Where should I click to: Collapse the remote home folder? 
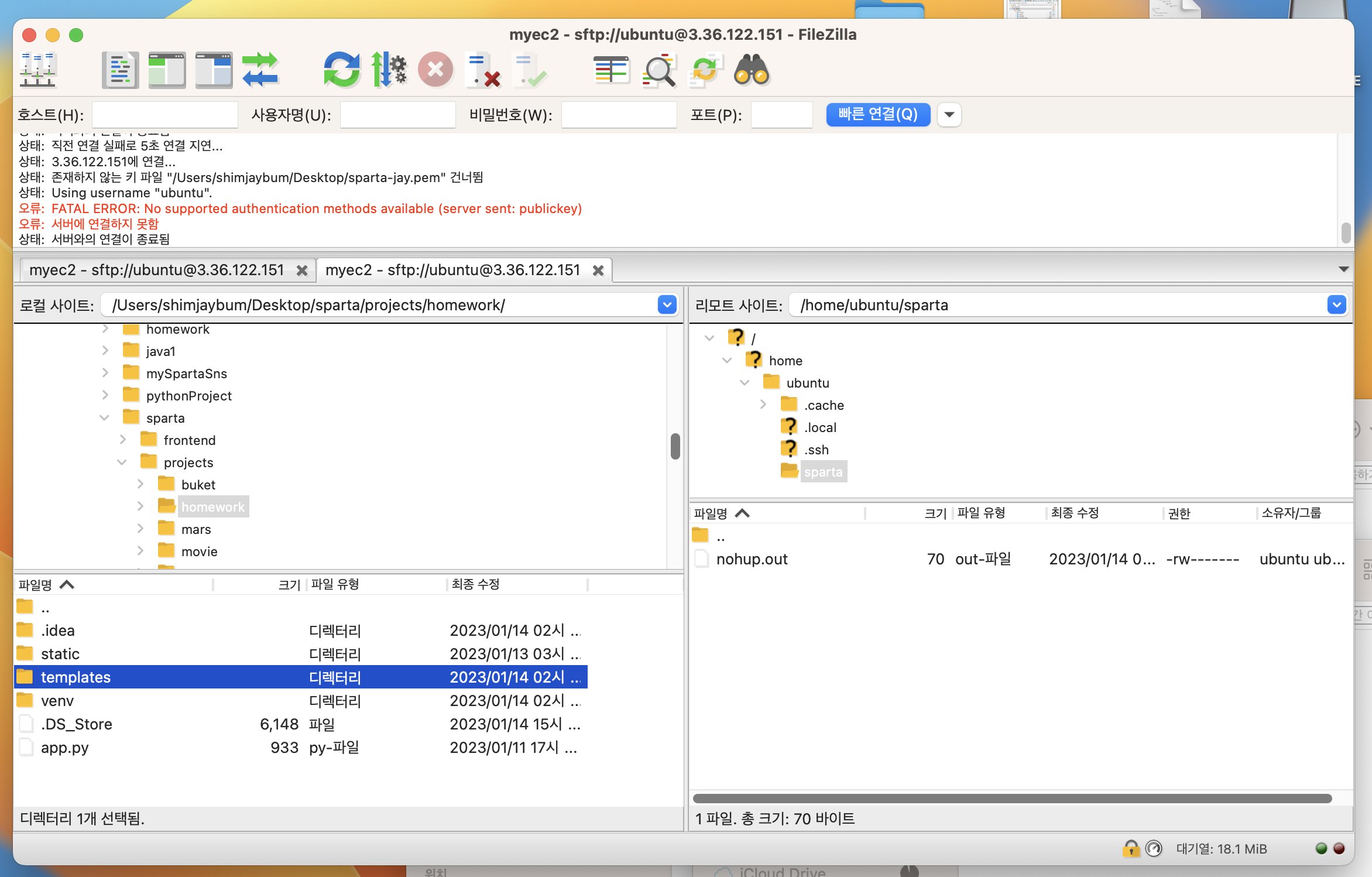[x=727, y=360]
